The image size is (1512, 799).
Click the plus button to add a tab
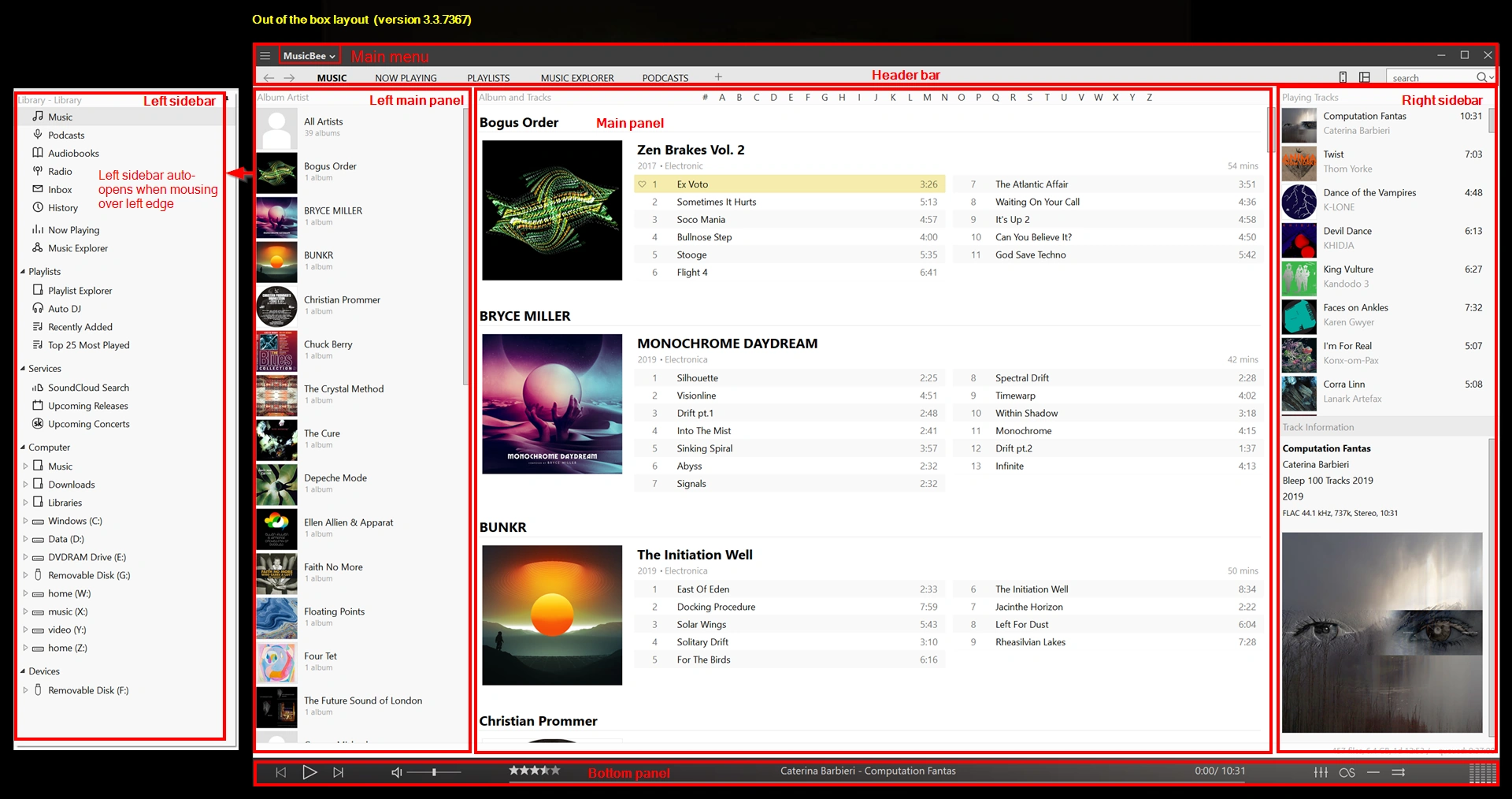pyautogui.click(x=718, y=76)
